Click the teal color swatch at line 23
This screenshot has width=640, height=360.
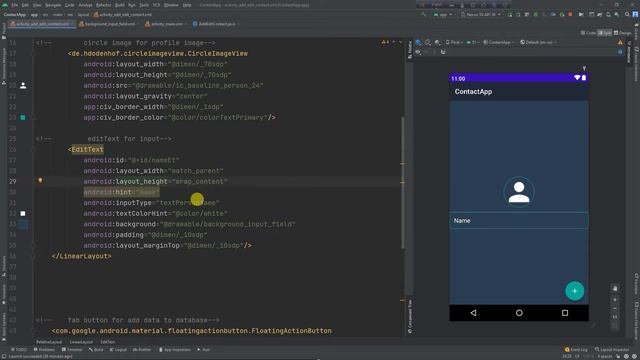coord(23,118)
